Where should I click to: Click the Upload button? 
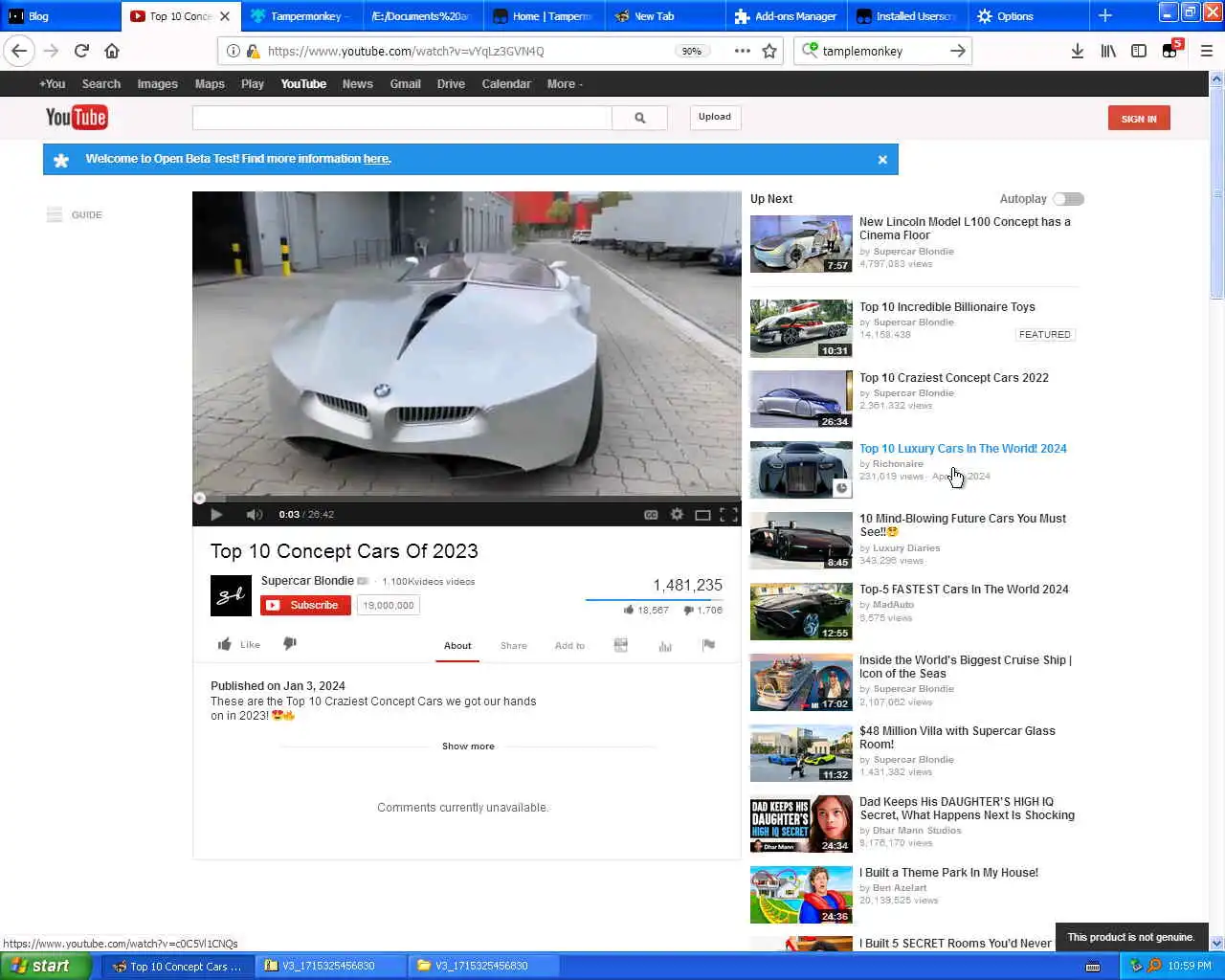pyautogui.click(x=715, y=117)
